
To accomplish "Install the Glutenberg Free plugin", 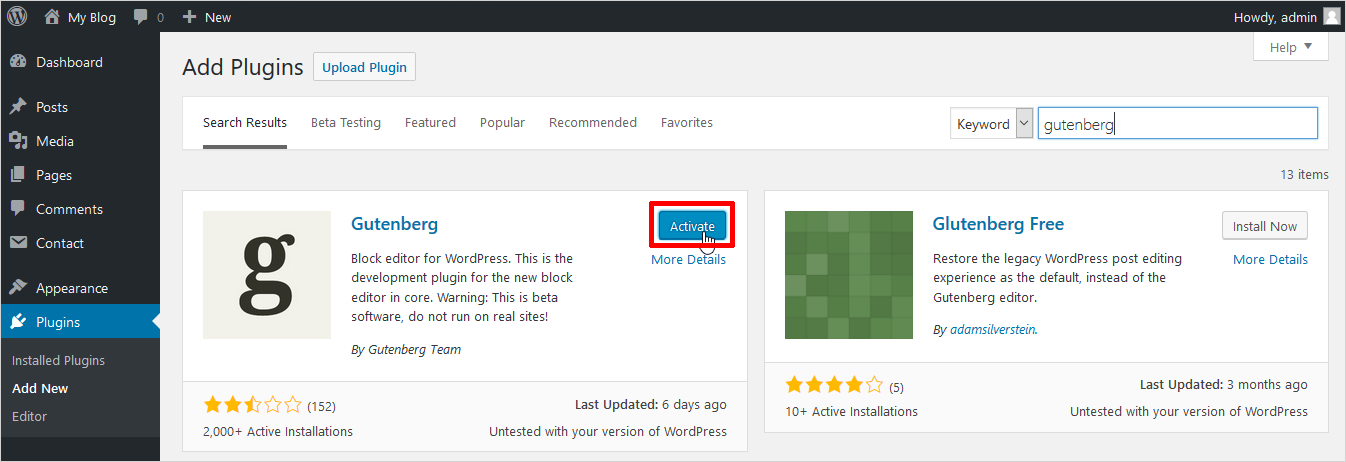I will coord(1264,226).
